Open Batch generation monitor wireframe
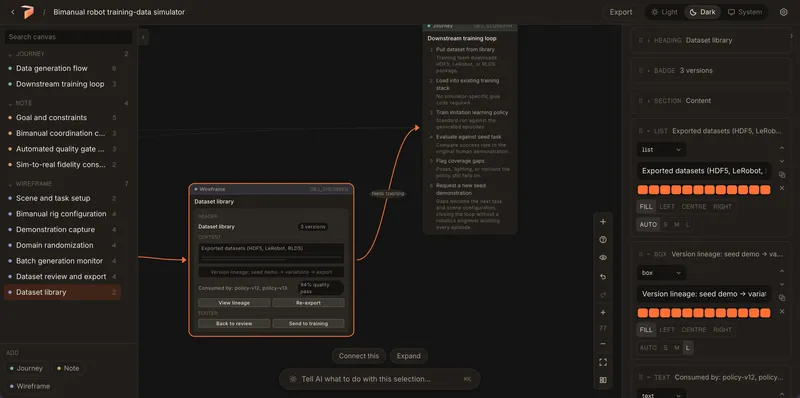The width and height of the screenshot is (800, 398). click(x=63, y=261)
